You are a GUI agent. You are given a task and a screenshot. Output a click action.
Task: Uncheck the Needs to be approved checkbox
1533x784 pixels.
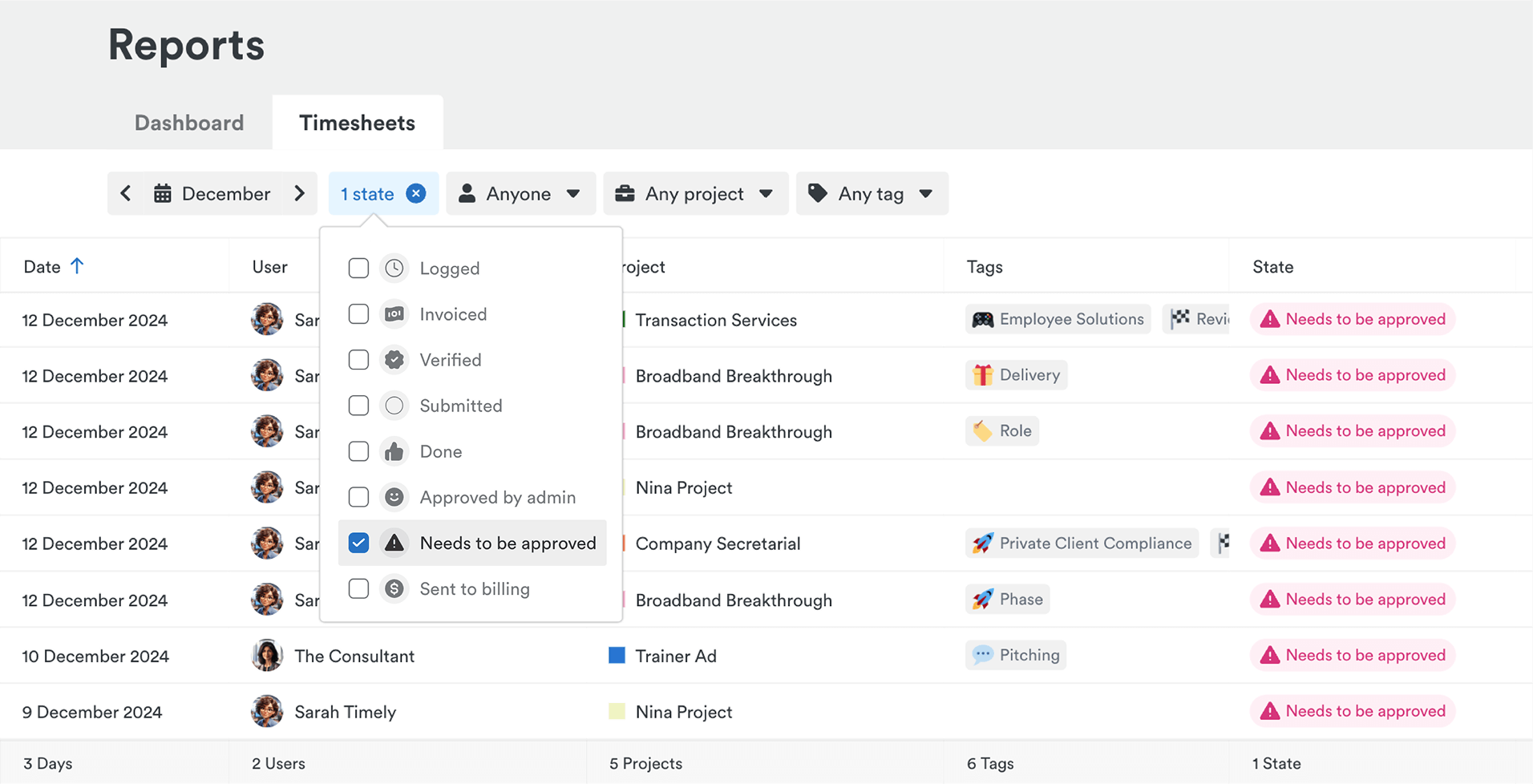tap(358, 544)
